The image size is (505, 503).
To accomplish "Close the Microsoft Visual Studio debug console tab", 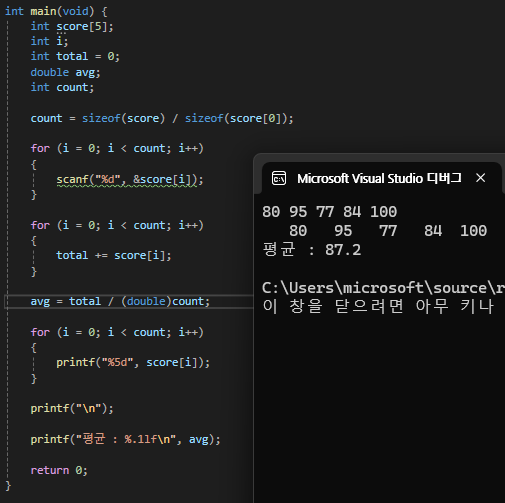I will coord(480,178).
